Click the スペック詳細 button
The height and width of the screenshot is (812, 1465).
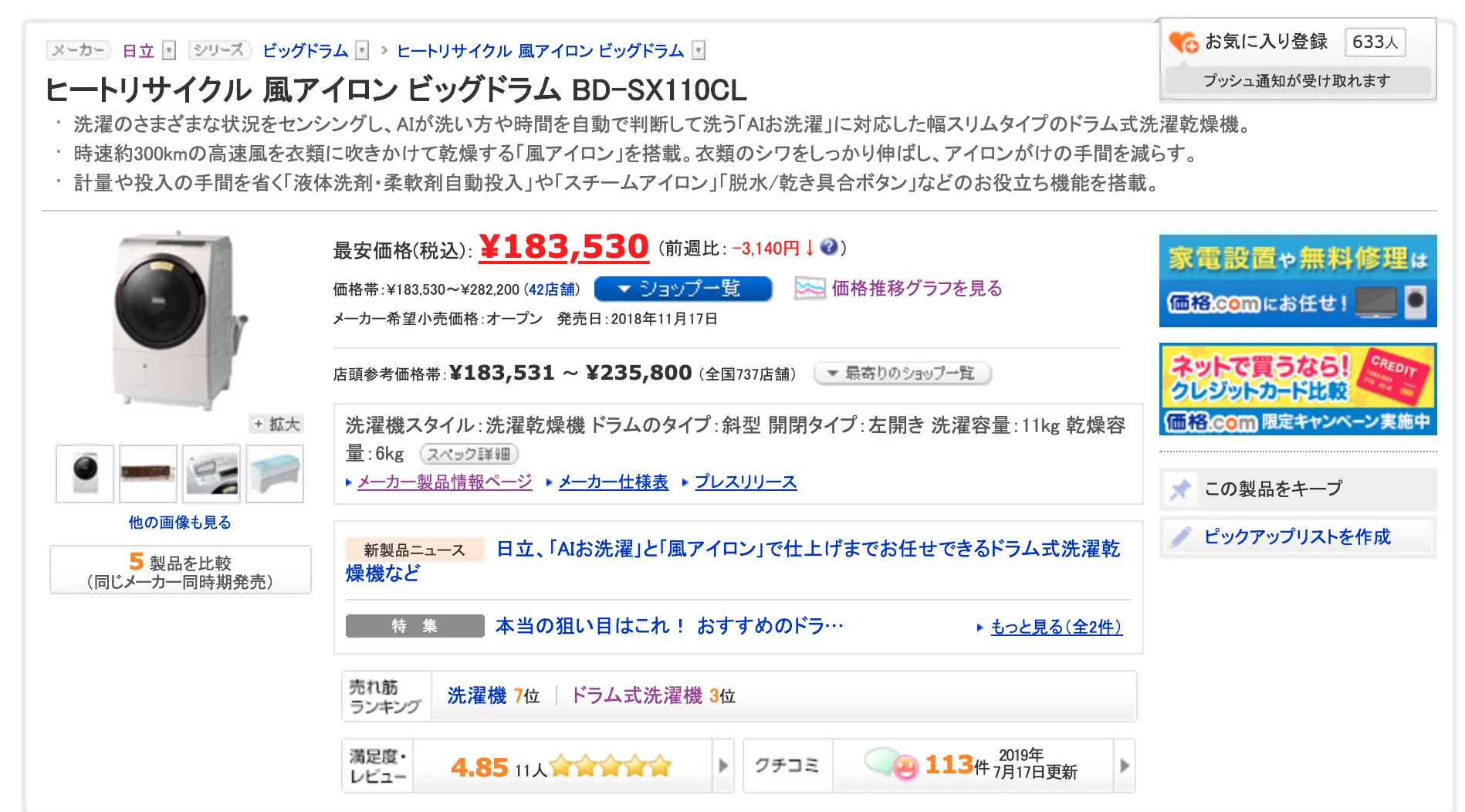click(469, 454)
